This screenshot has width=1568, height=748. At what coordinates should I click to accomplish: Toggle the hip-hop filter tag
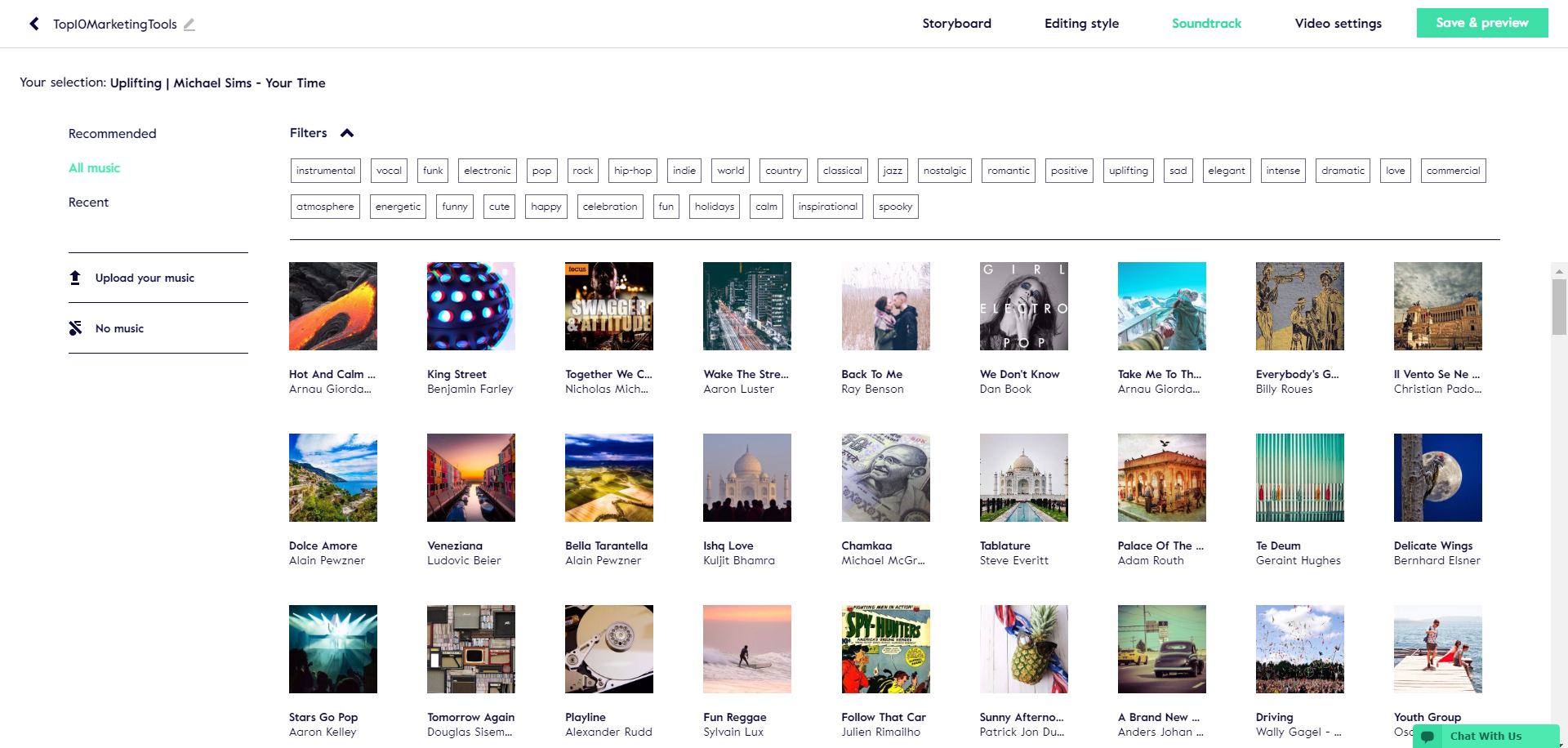click(632, 171)
